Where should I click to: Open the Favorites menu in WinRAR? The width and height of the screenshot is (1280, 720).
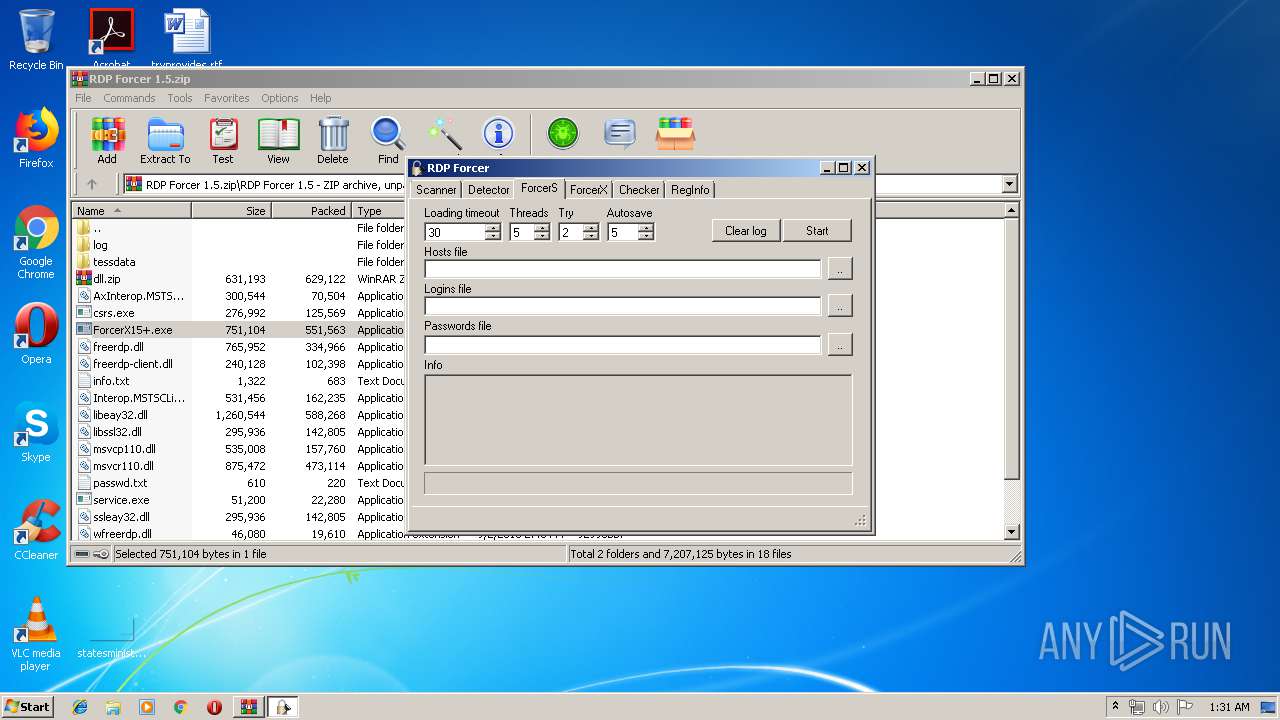click(x=227, y=98)
